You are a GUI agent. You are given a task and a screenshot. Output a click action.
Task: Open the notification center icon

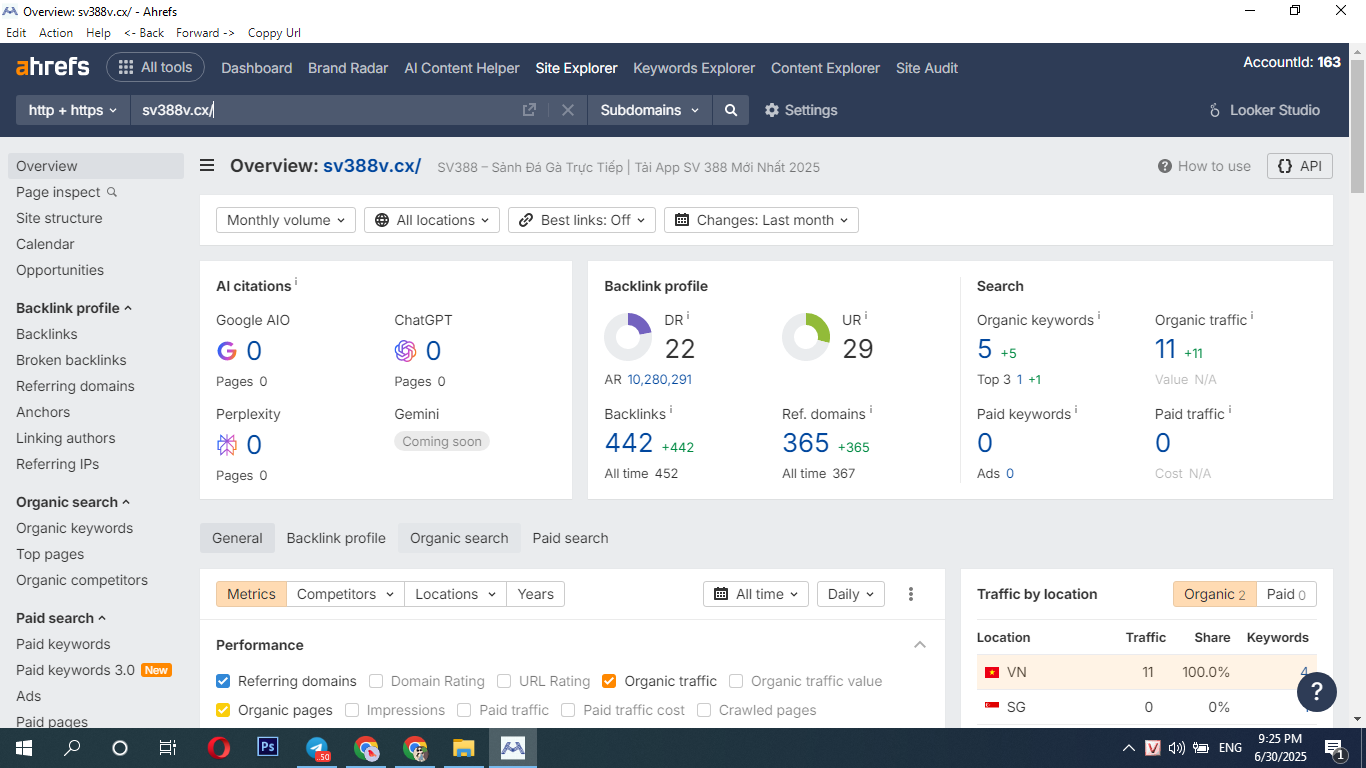coord(1334,748)
